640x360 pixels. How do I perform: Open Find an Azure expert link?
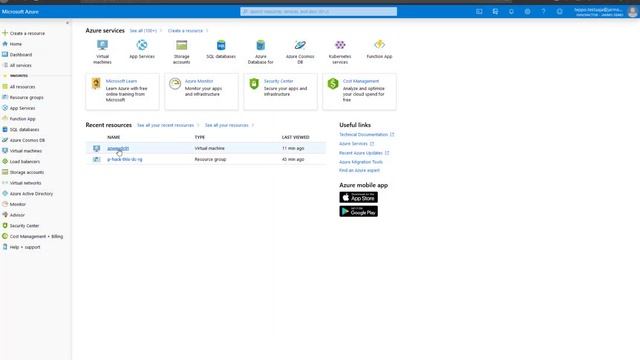coord(359,170)
